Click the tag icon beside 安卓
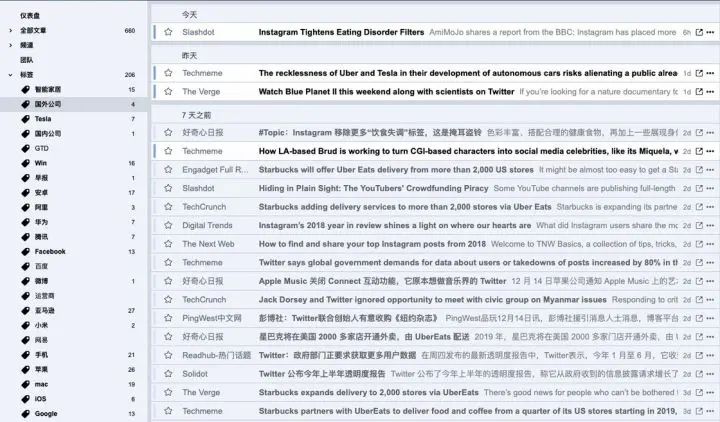This screenshot has height=422, width=720. (x=26, y=192)
